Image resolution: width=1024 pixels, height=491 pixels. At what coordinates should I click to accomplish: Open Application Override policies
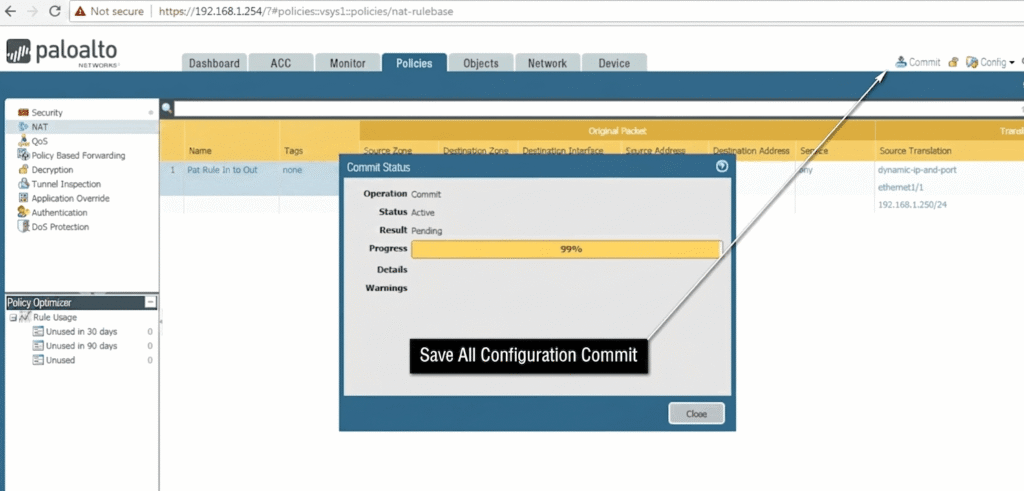click(x=70, y=198)
